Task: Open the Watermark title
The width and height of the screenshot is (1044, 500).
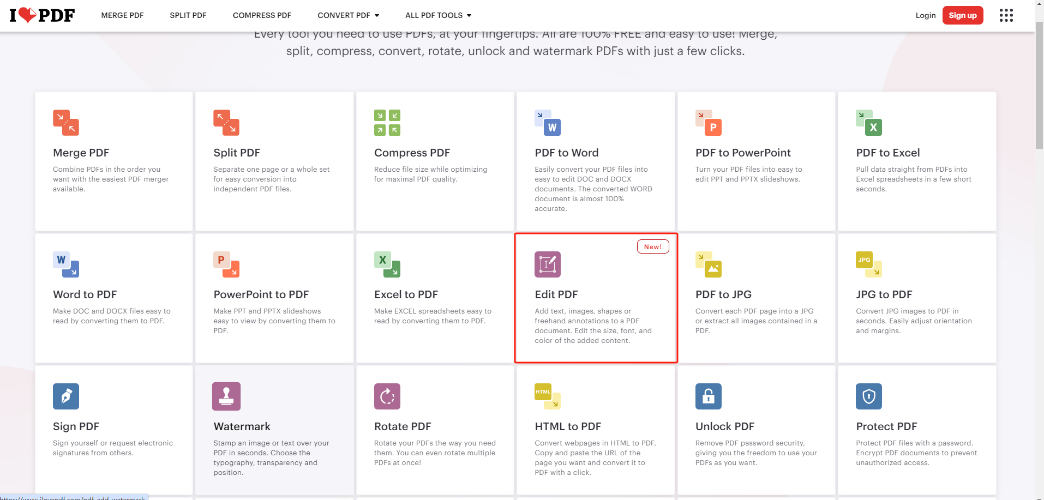Action: [242, 426]
